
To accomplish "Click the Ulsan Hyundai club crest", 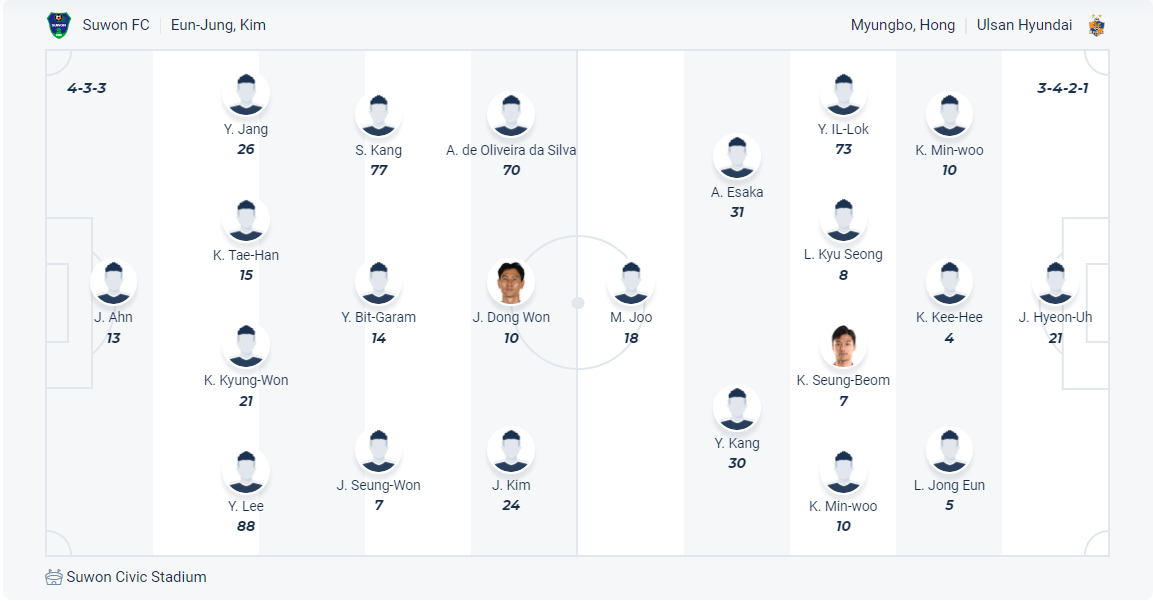I will [x=1097, y=25].
